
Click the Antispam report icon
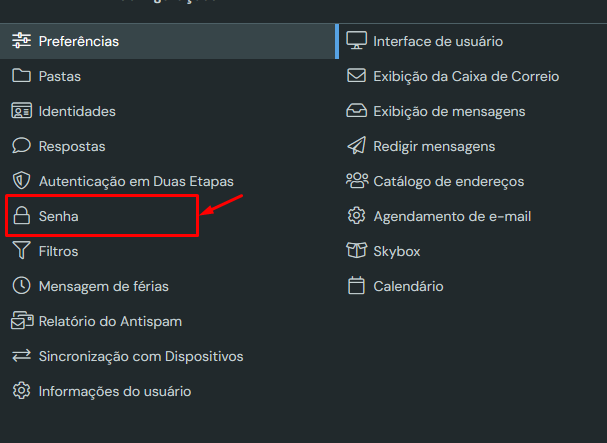click(x=21, y=321)
